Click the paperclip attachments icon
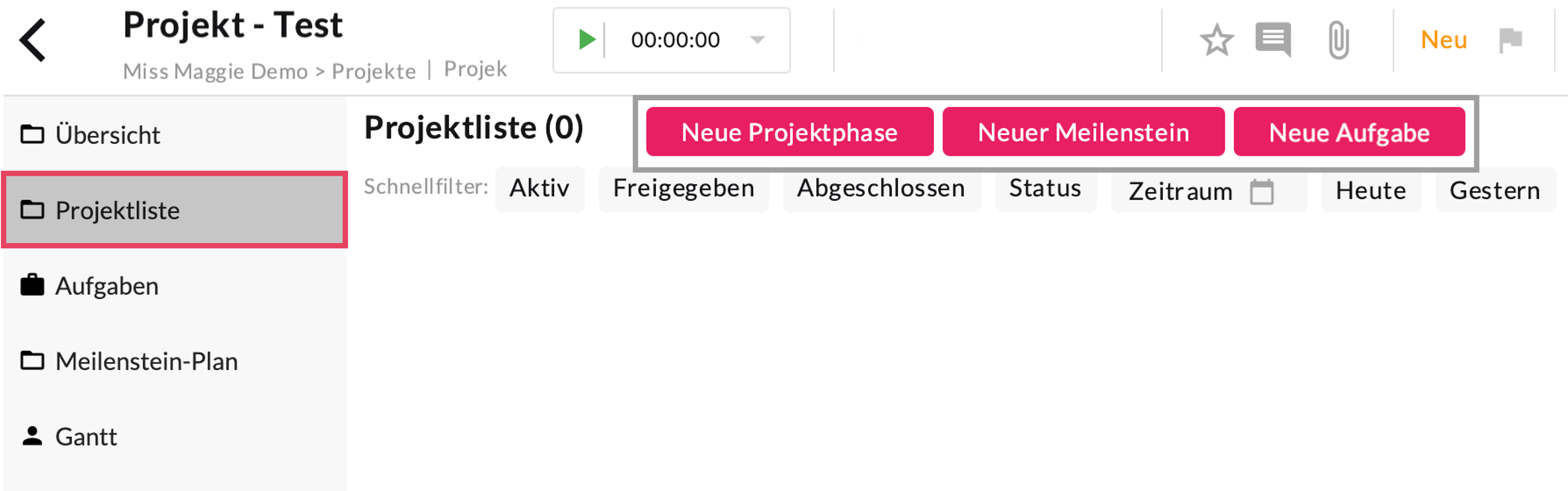Viewport: 1568px width, 491px height. (1338, 40)
